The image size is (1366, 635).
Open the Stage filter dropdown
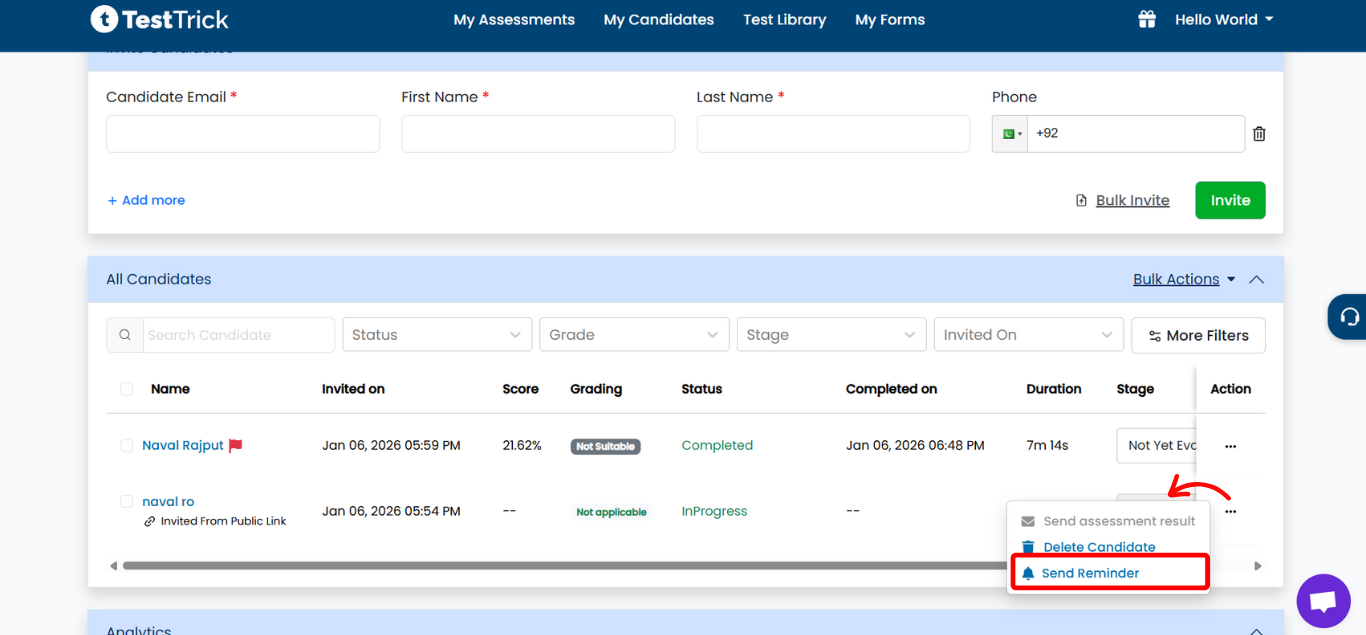click(x=830, y=335)
